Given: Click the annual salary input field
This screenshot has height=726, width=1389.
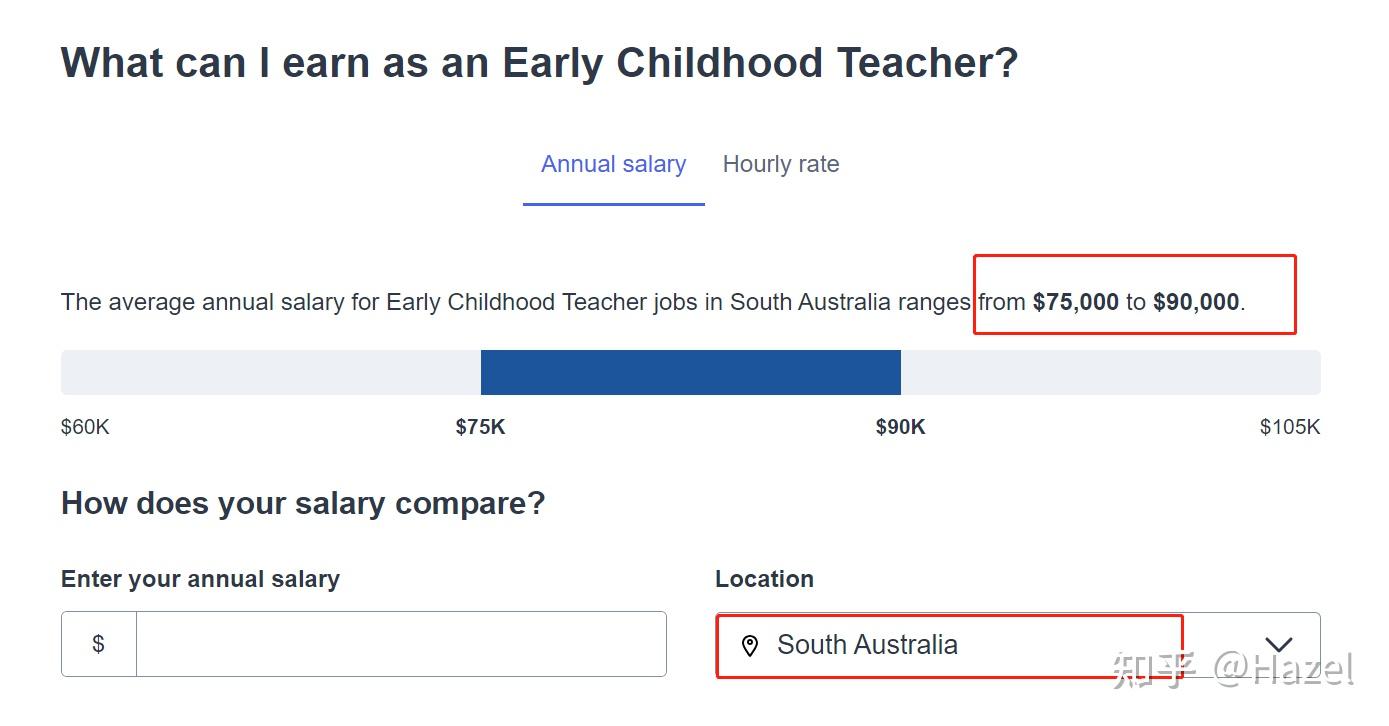Looking at the screenshot, I should [x=400, y=644].
